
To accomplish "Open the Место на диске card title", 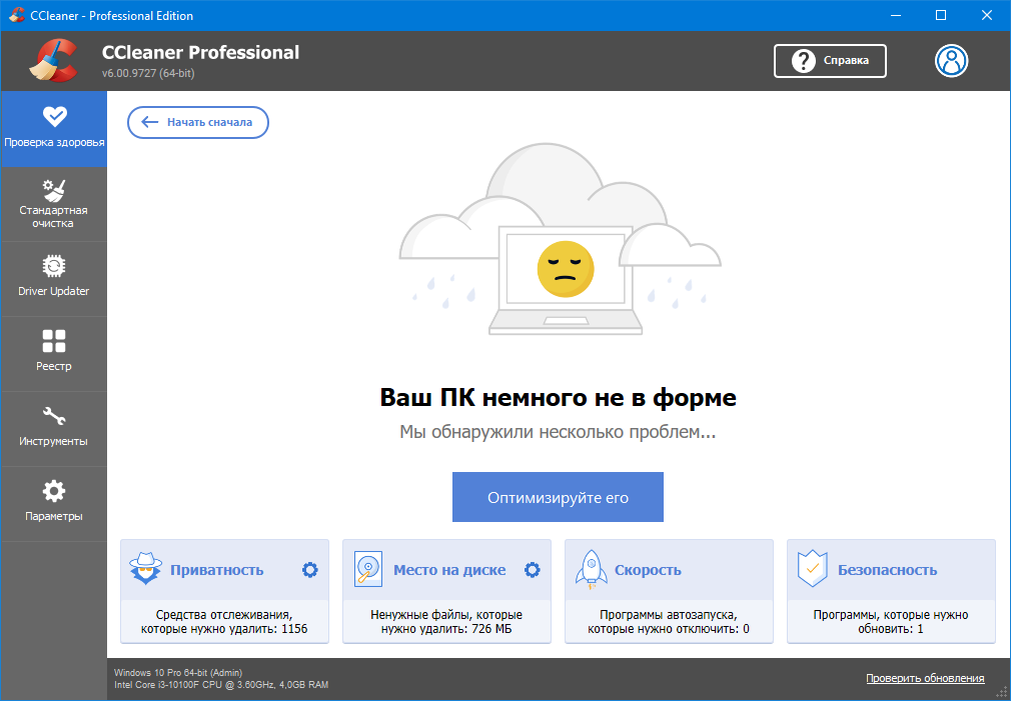I will click(449, 570).
